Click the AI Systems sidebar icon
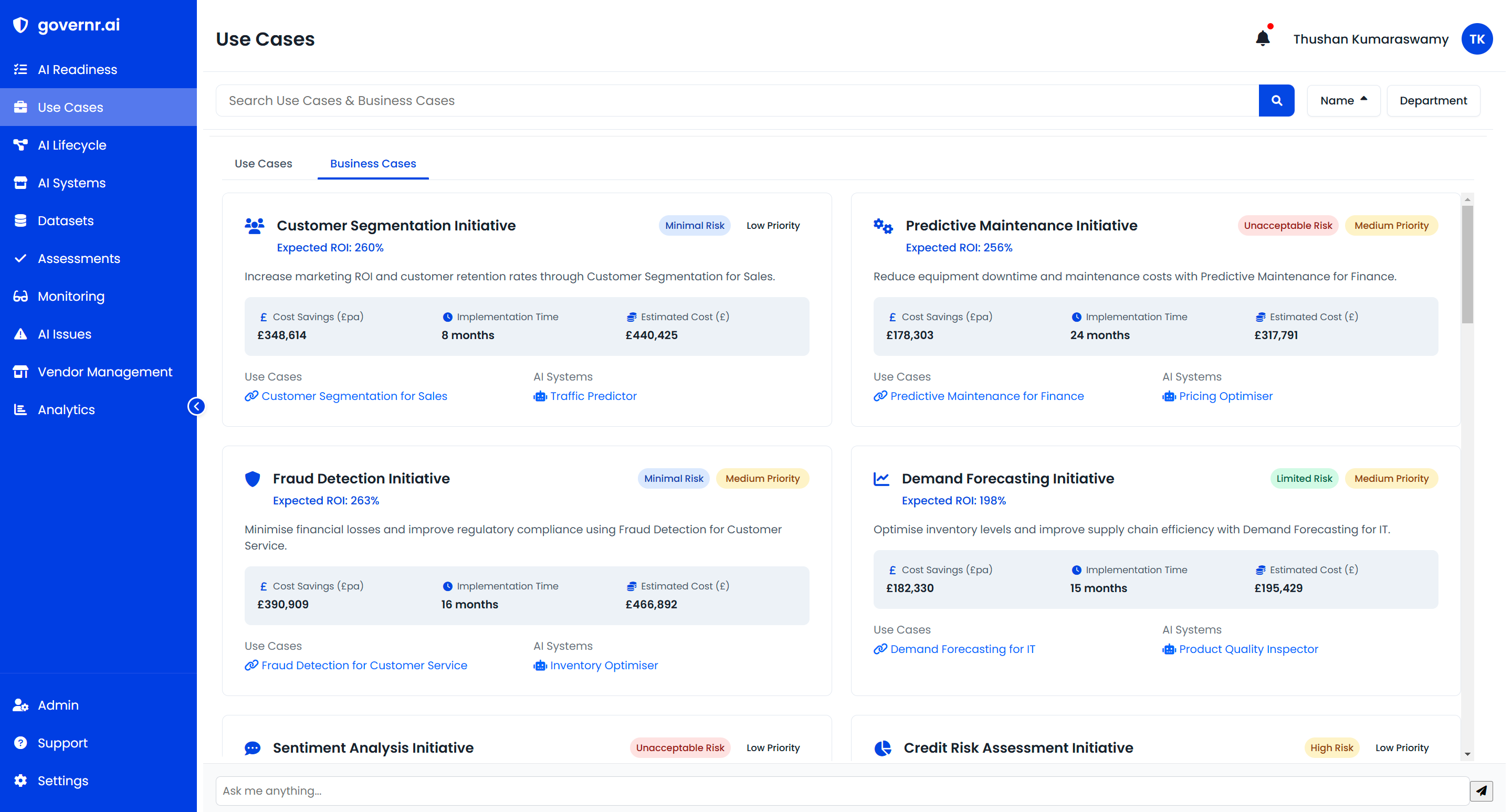This screenshot has height=812, width=1512. (x=20, y=183)
